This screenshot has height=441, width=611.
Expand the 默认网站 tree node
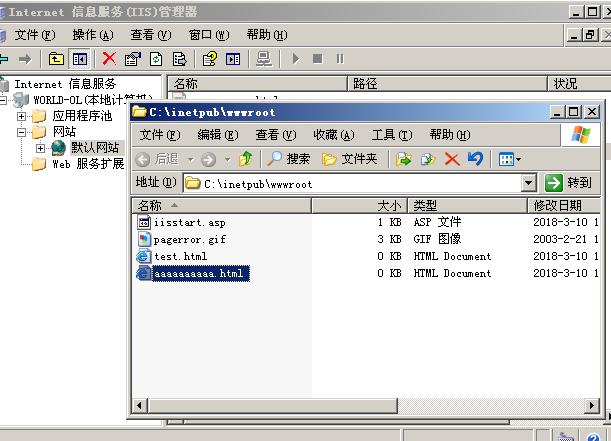pyautogui.click(x=40, y=148)
